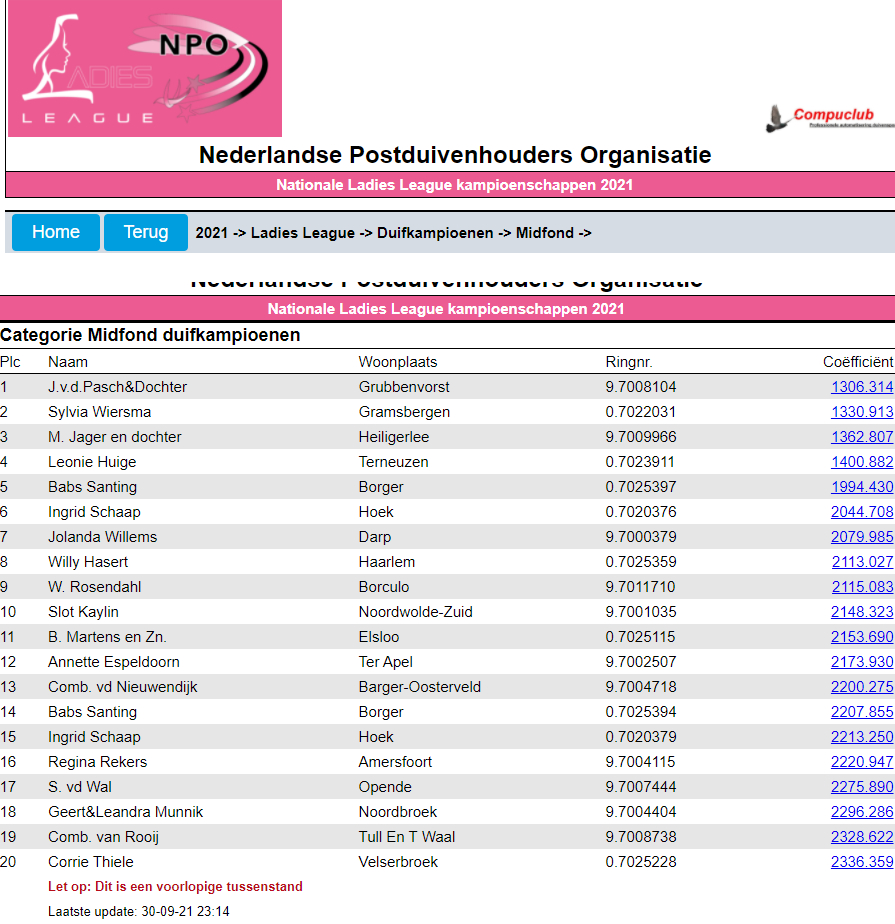
Task: Open coefficient 2336.359 for Corrie Thiele
Action: 862,862
